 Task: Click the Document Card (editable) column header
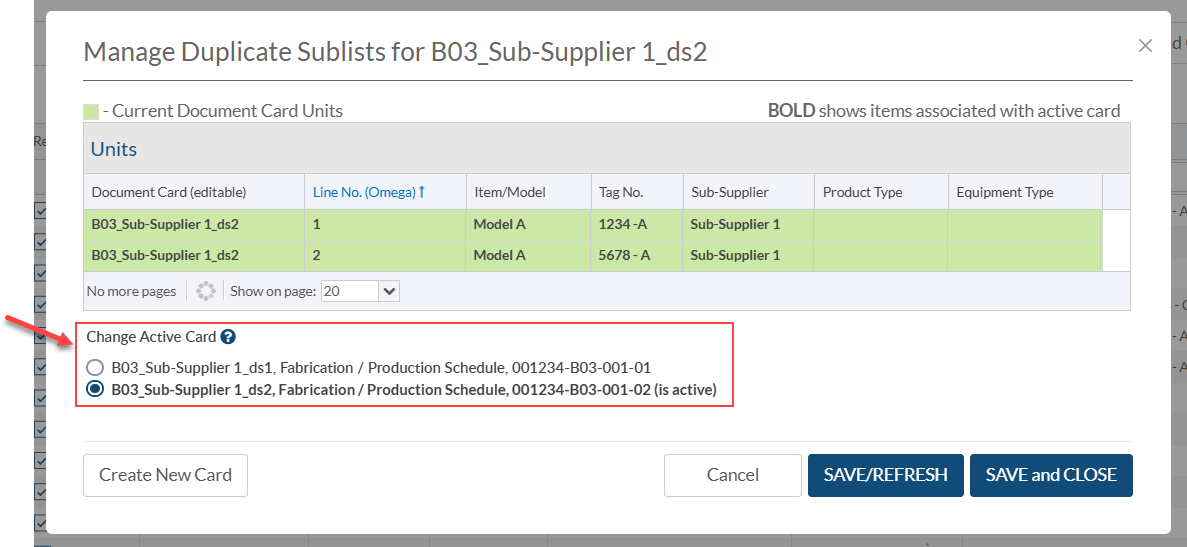click(168, 192)
